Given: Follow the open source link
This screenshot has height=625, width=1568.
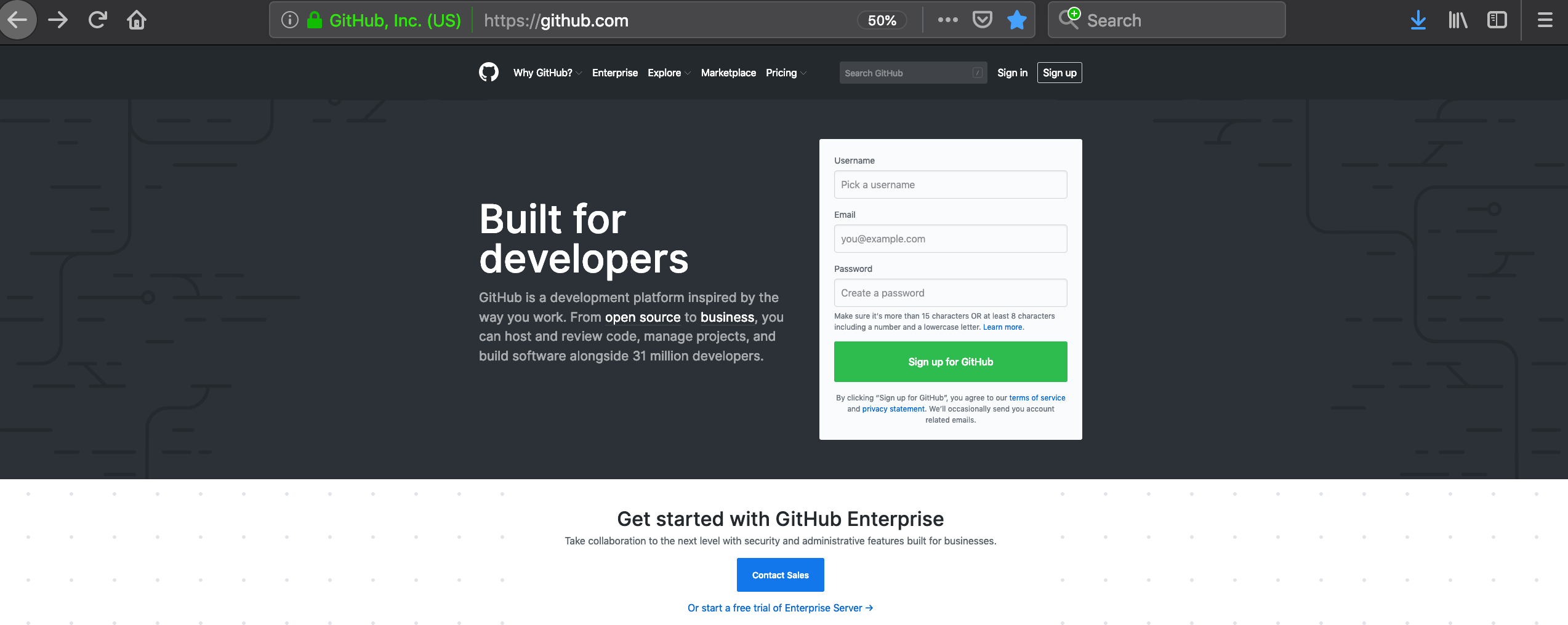Looking at the screenshot, I should 643,317.
